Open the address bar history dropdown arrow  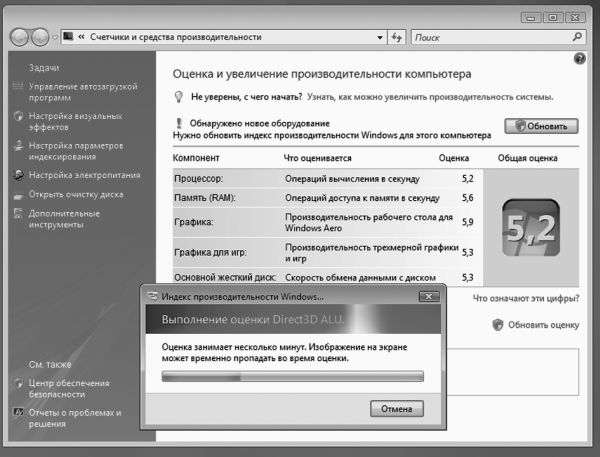tap(378, 37)
